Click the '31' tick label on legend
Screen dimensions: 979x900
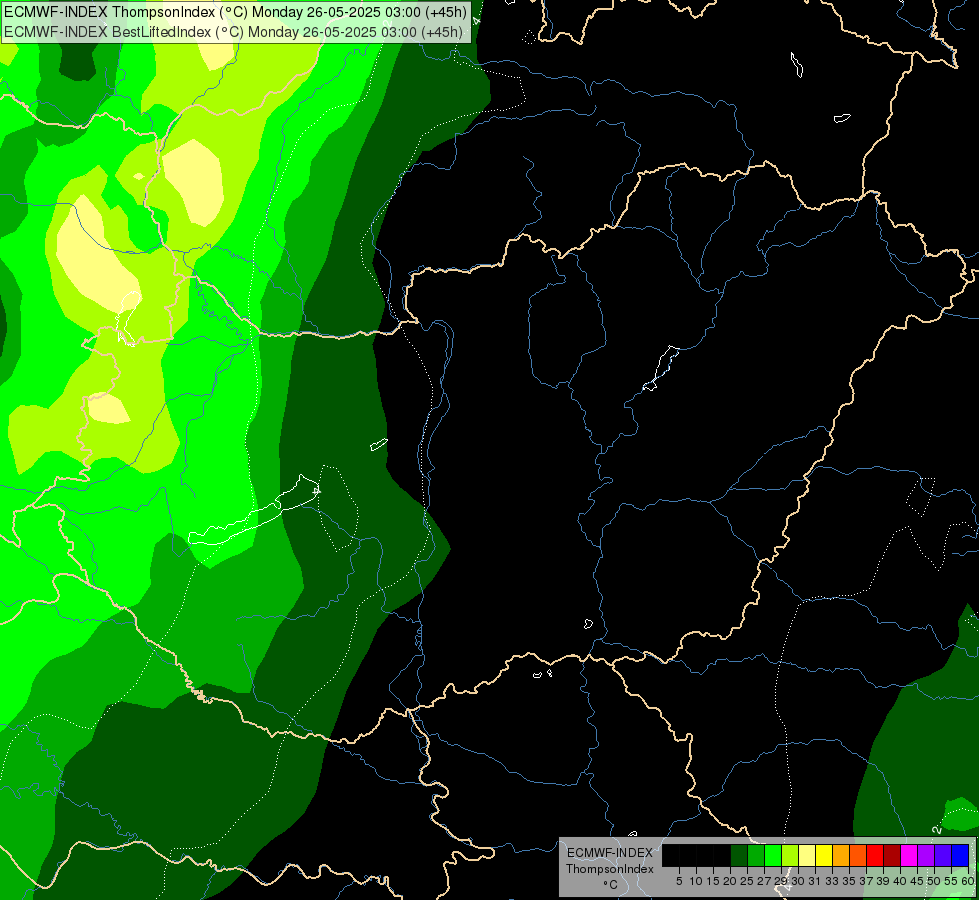815,881
